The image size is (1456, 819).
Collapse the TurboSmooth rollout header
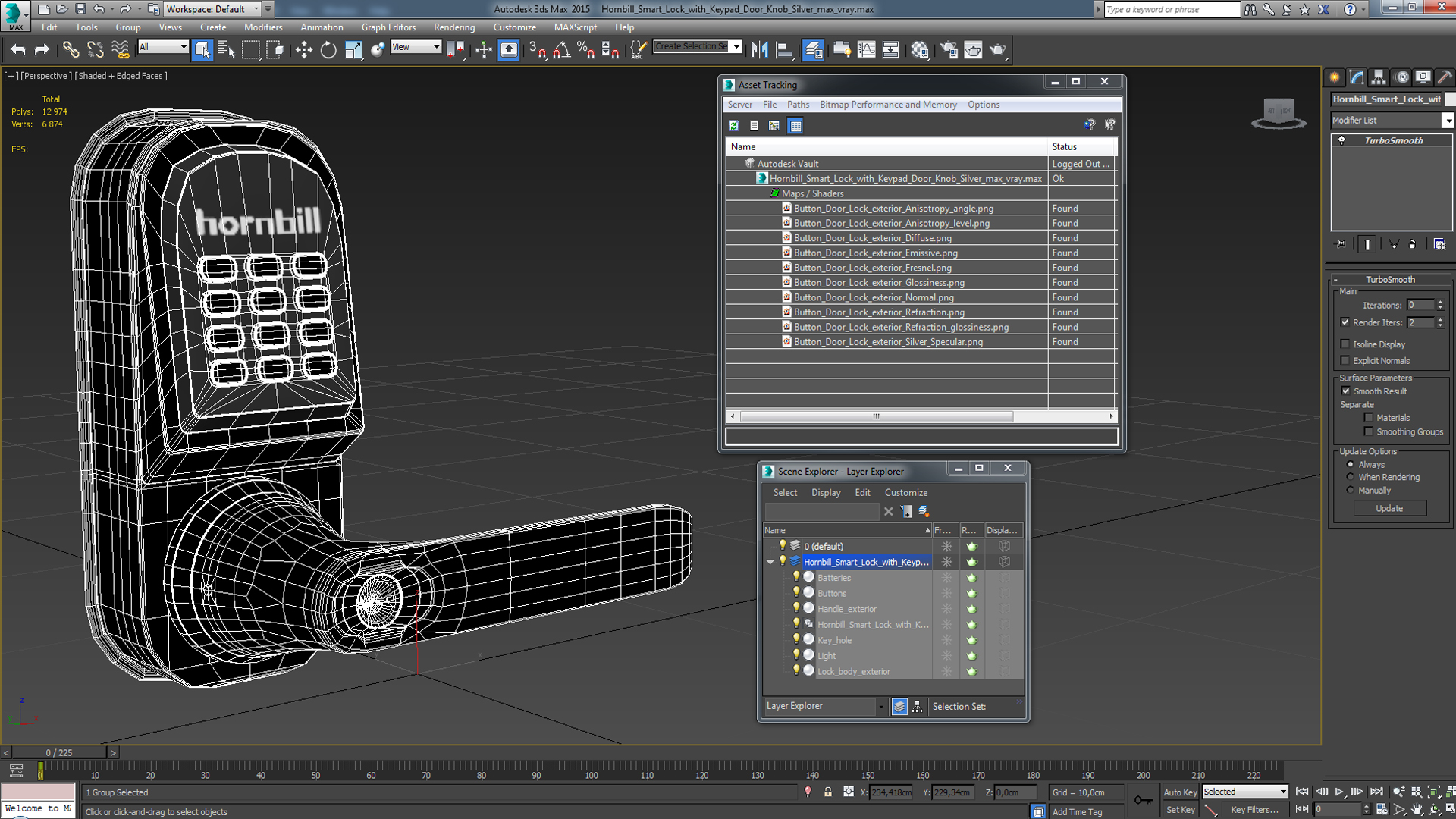[1391, 279]
